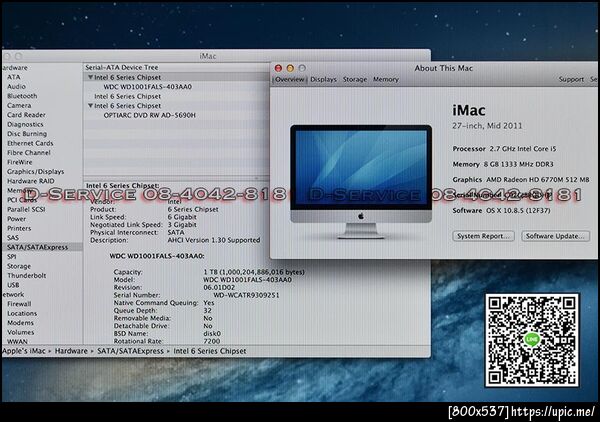Select Locations under Network

point(22,313)
